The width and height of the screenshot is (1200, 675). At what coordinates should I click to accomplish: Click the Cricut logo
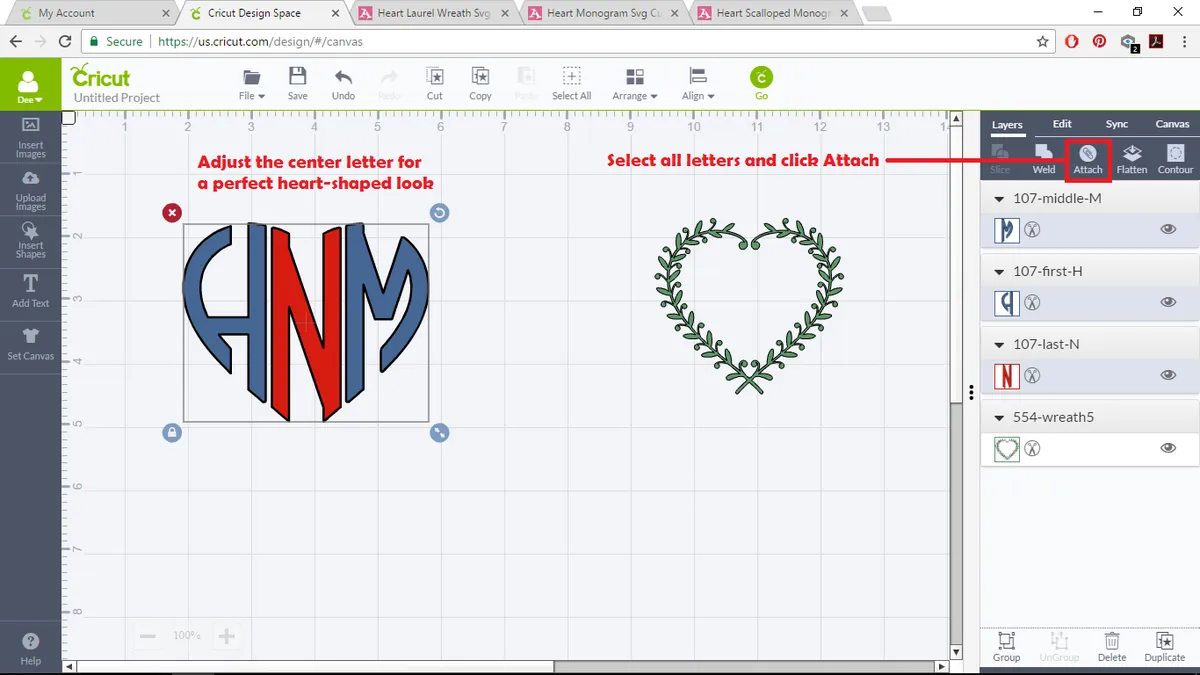(x=101, y=76)
